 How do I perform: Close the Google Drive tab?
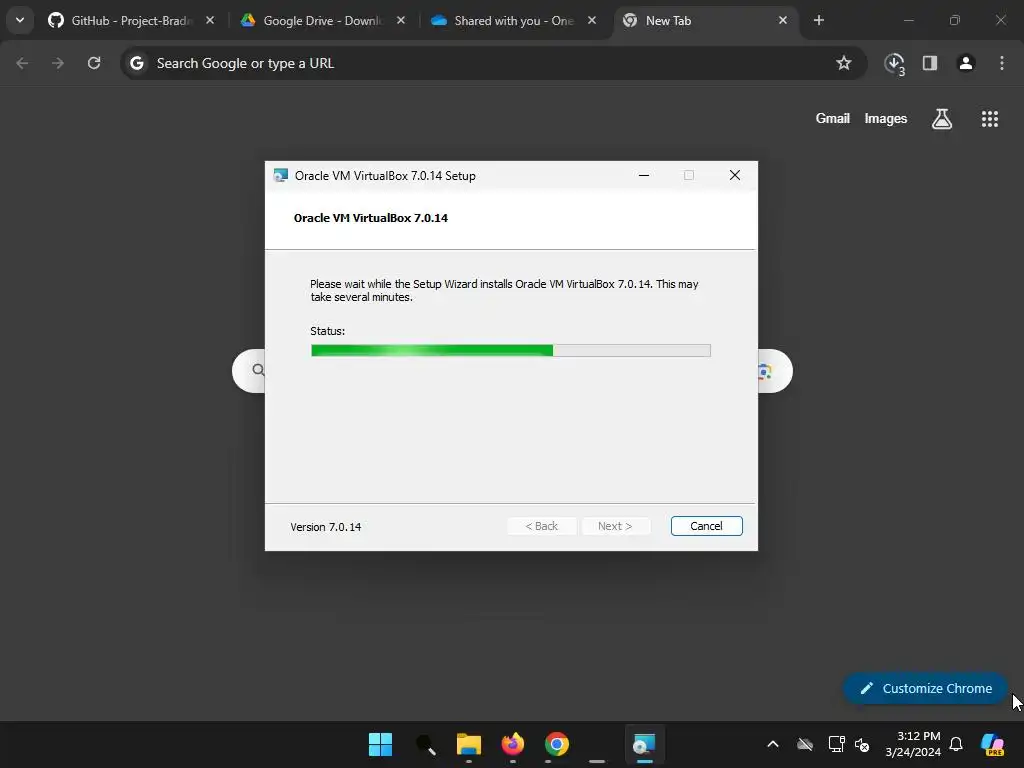point(401,20)
